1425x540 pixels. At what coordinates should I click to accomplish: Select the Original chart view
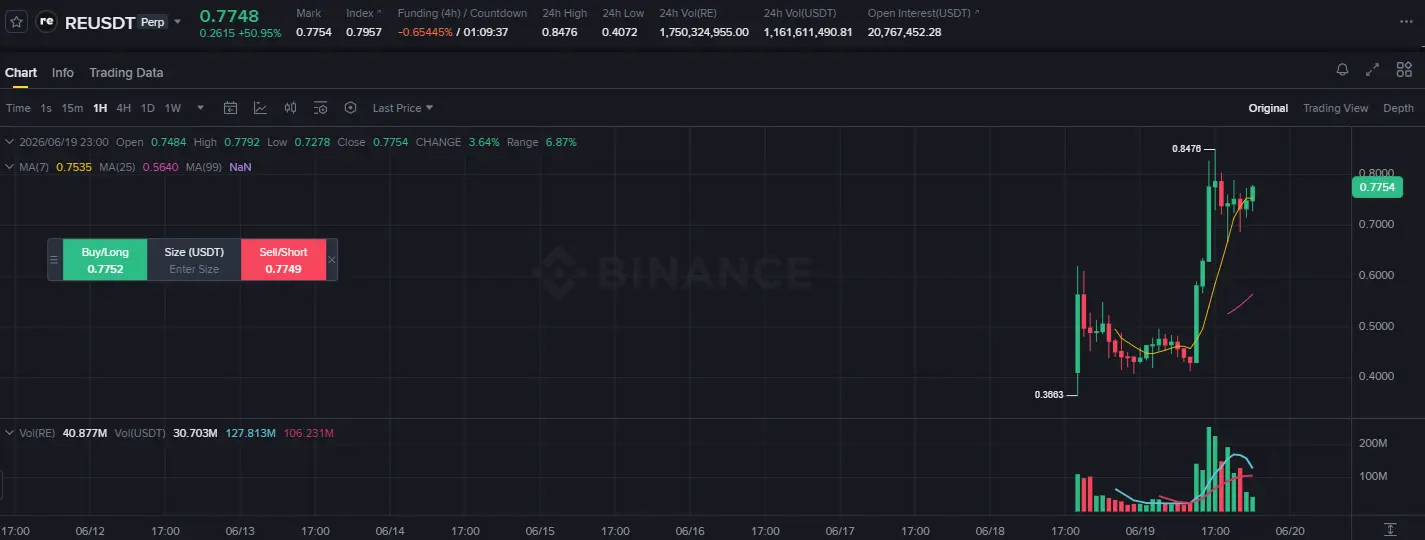pos(1268,108)
